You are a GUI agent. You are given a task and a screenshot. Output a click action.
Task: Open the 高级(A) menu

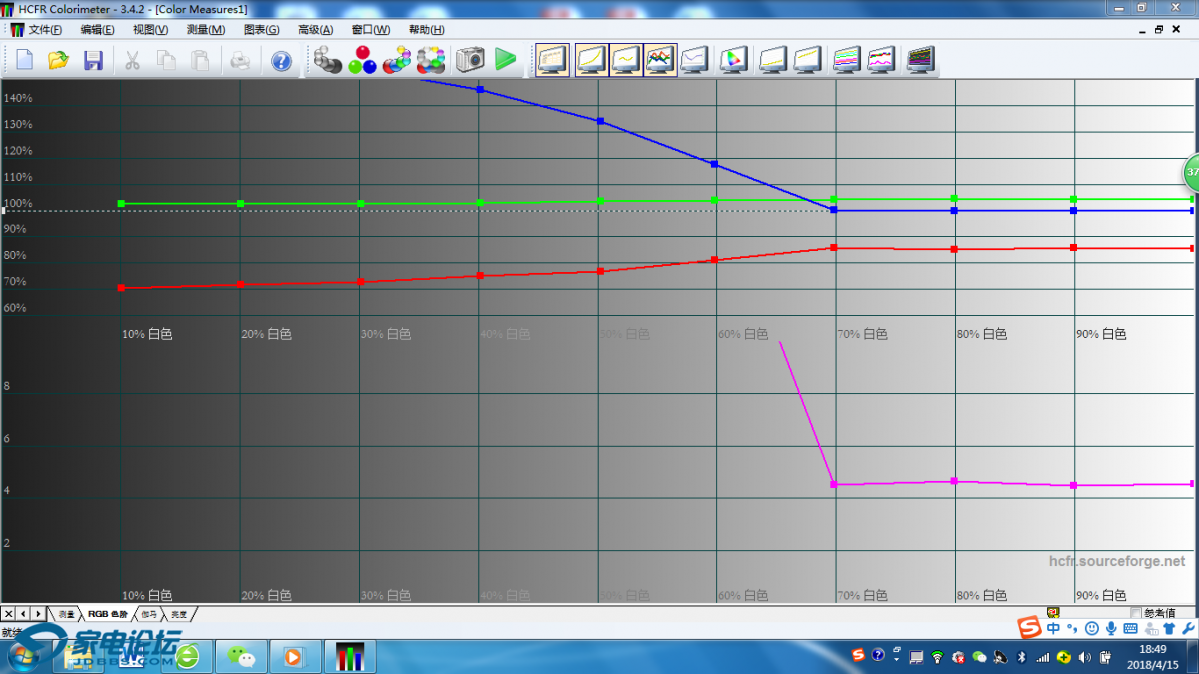pos(315,30)
